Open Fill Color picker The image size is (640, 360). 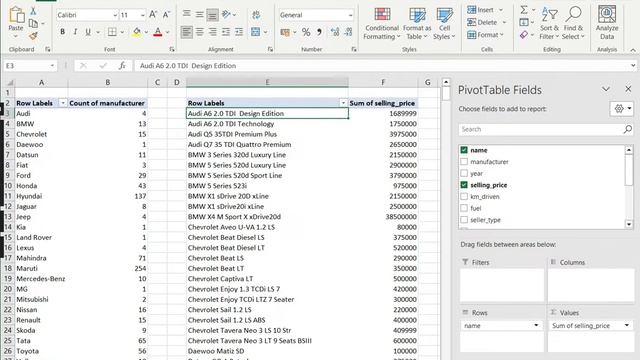coord(137,32)
